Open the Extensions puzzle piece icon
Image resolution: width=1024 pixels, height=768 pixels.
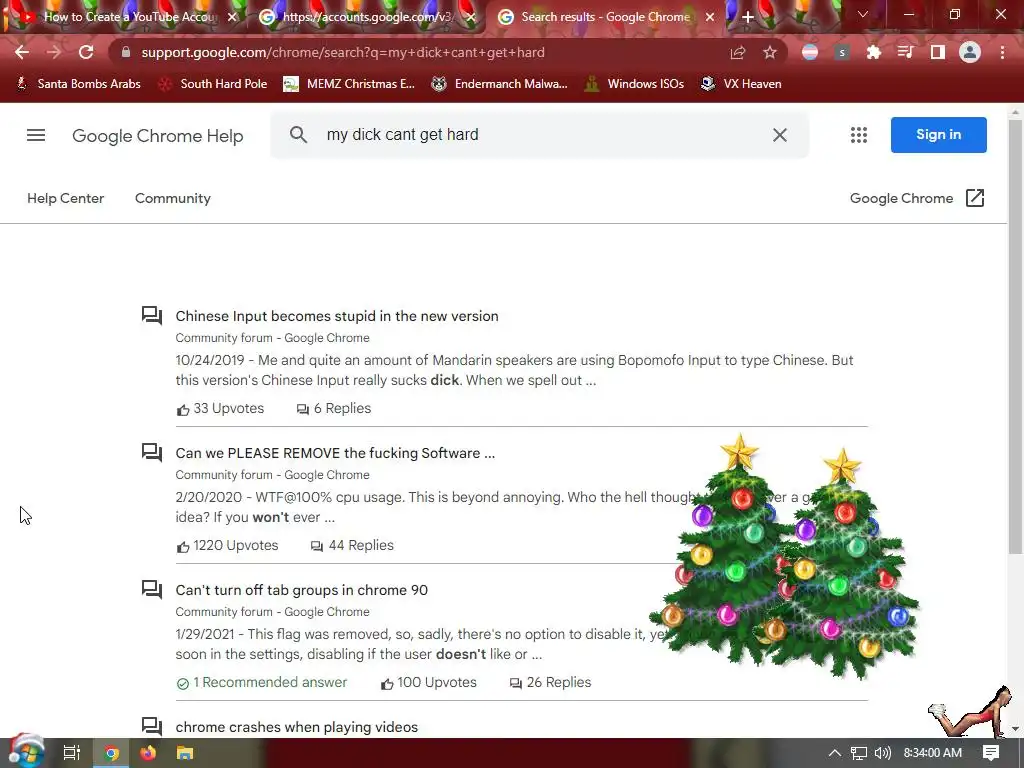pos(874,52)
